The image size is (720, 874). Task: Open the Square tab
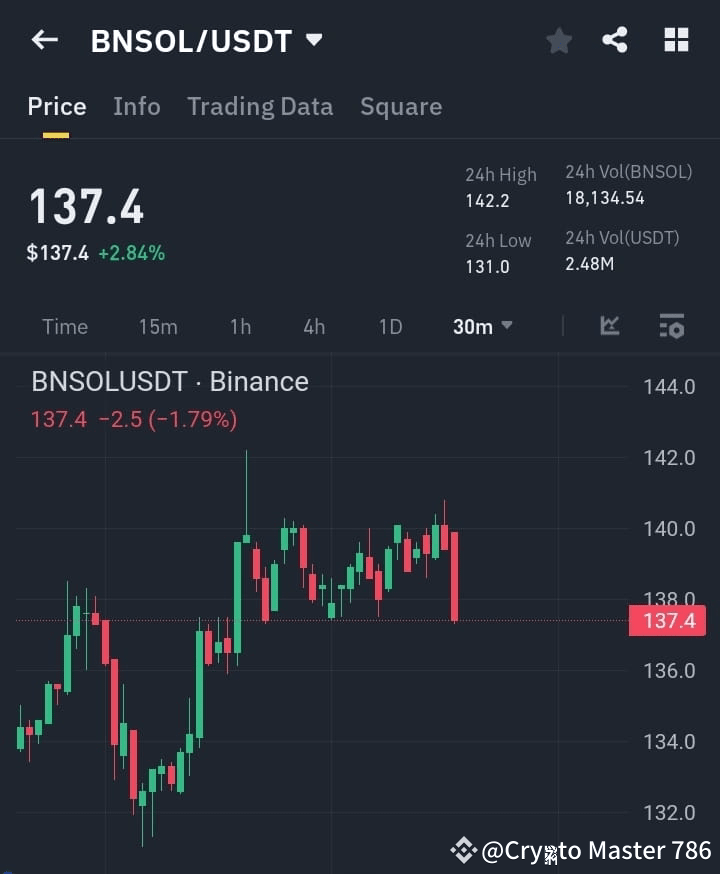(400, 107)
